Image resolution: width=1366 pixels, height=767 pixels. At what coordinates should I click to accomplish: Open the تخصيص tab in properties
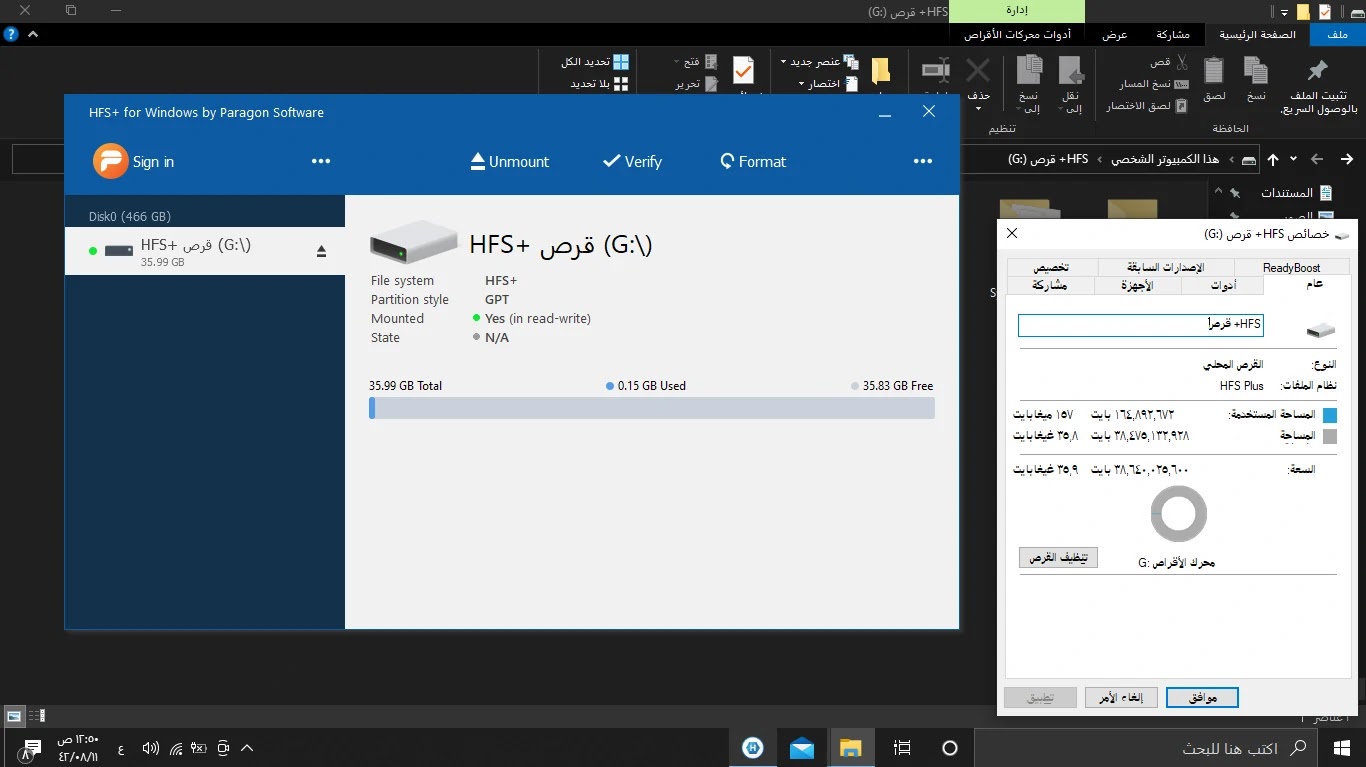(x=1052, y=267)
